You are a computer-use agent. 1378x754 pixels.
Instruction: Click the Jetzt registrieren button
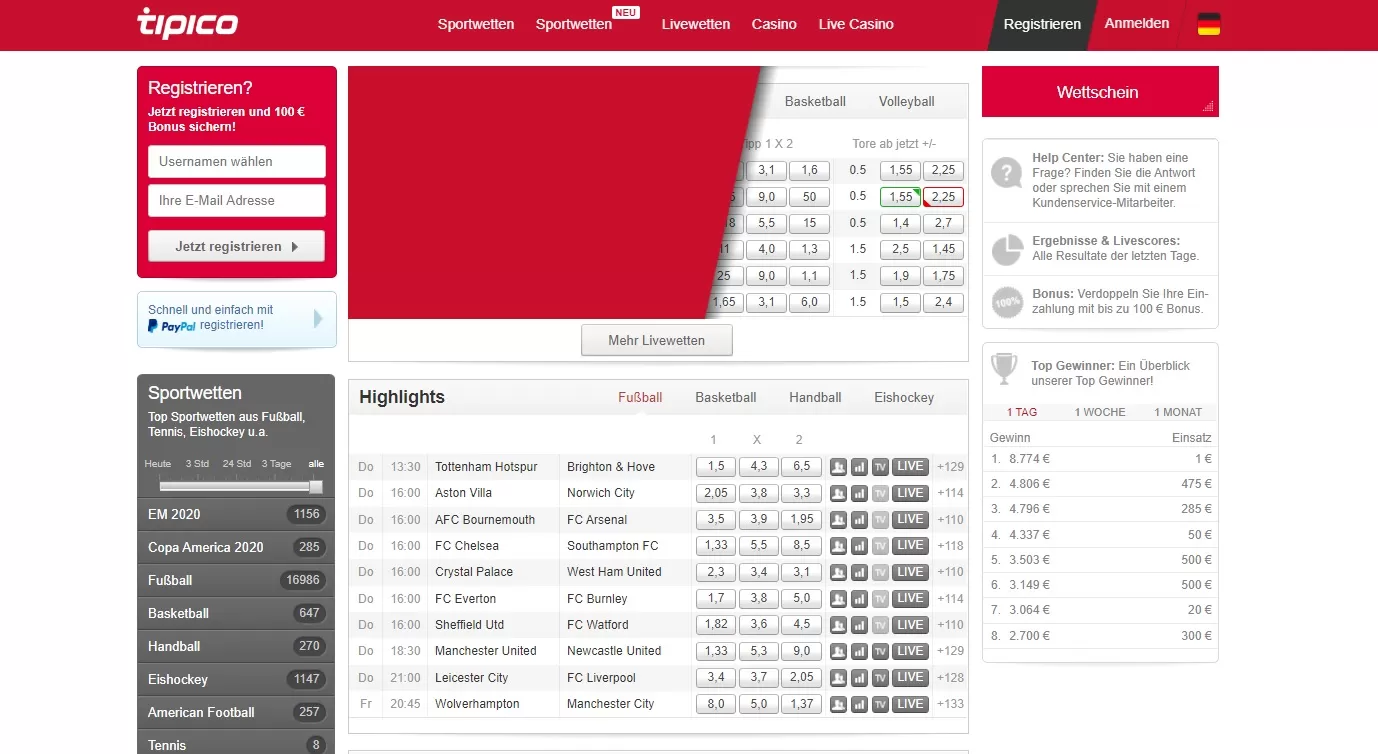pos(236,246)
